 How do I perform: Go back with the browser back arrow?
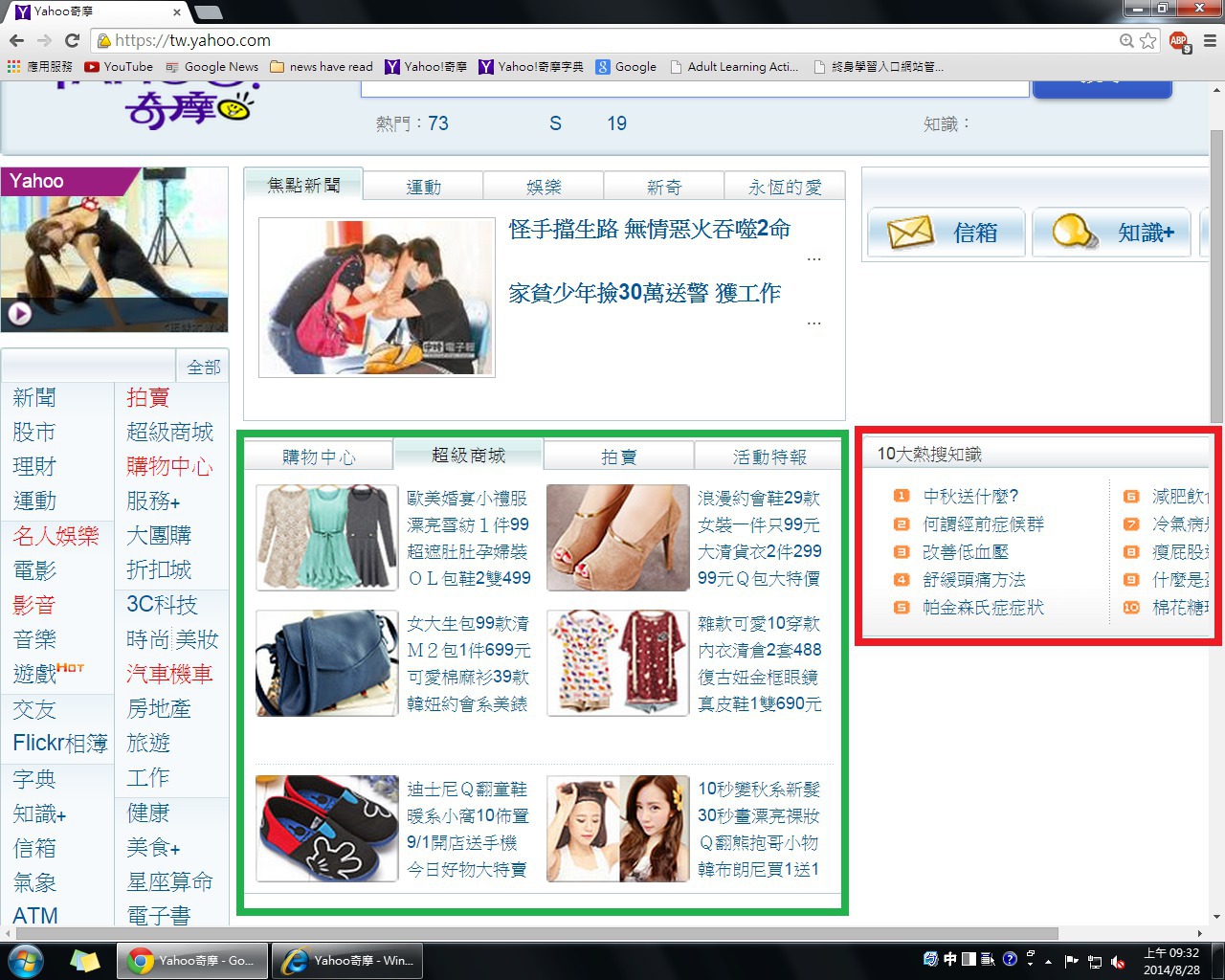[x=16, y=40]
